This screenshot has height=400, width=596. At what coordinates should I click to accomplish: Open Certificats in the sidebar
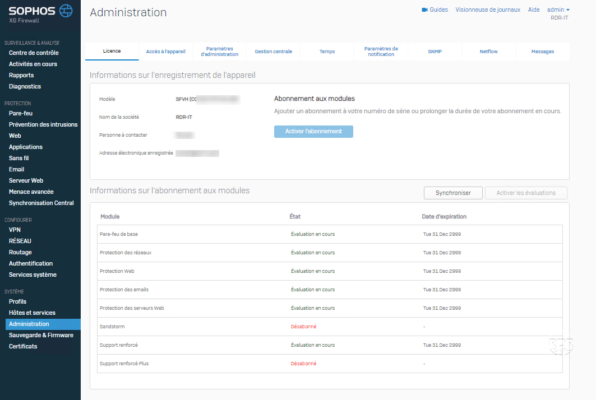[x=23, y=346]
